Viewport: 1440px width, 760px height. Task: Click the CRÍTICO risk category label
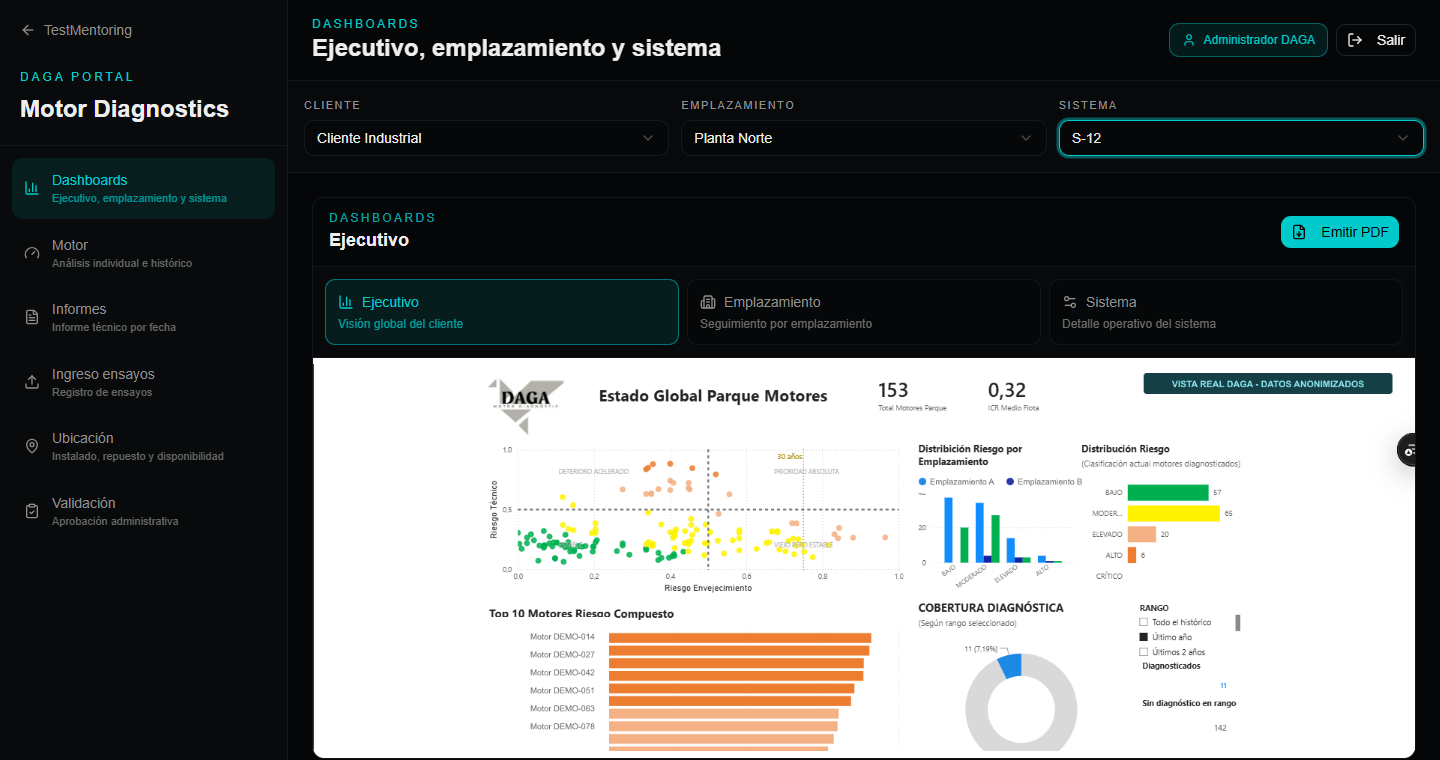1109,576
